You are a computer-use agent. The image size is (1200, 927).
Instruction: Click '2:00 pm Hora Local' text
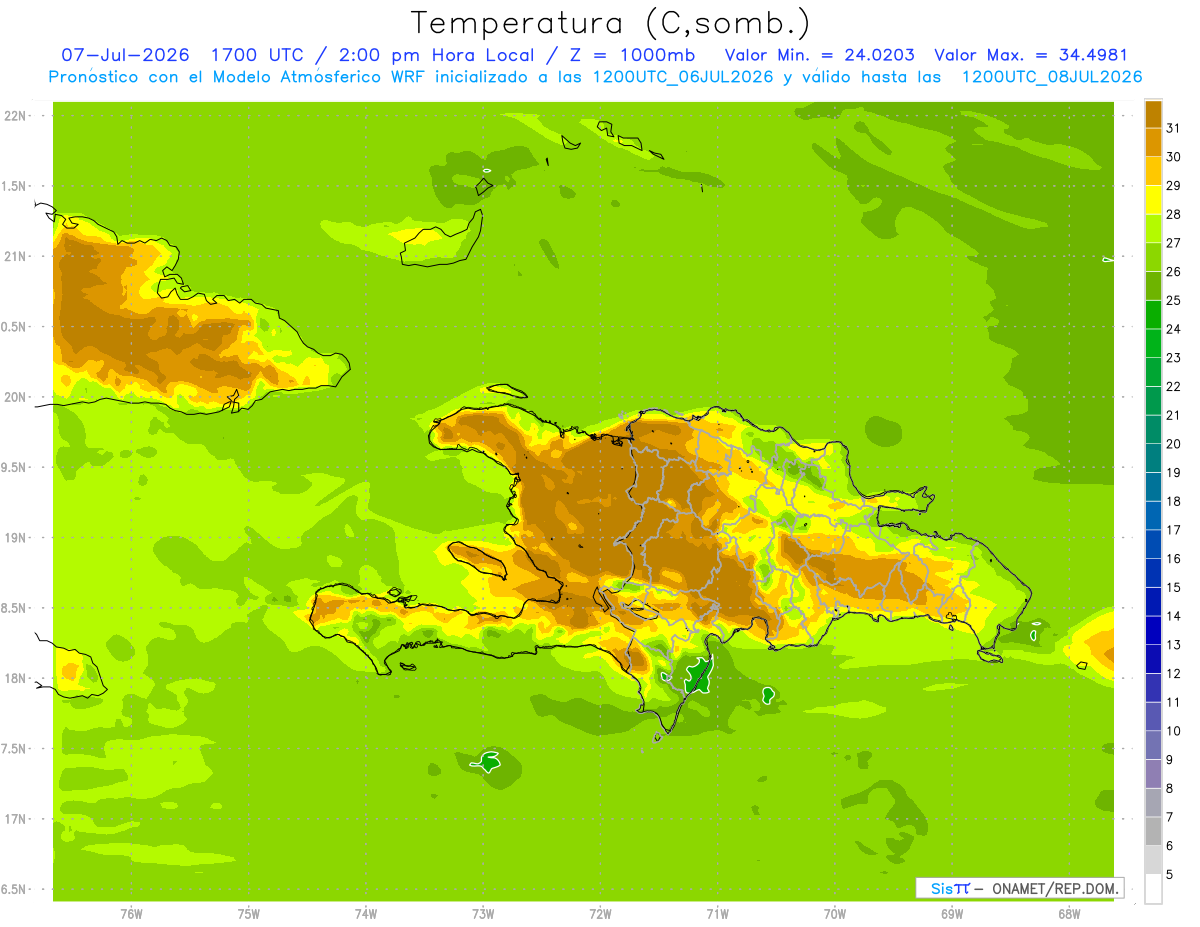click(x=436, y=55)
